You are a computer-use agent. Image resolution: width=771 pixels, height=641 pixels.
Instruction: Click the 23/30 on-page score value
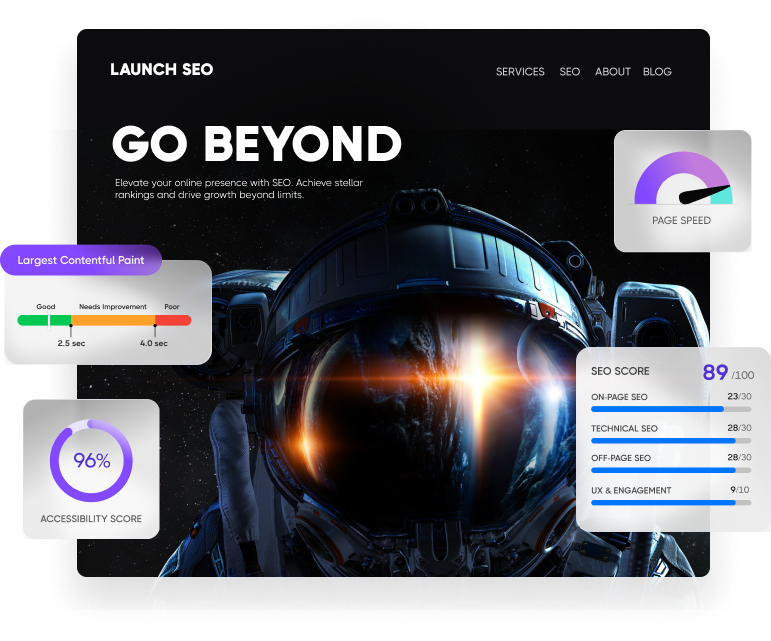[740, 396]
